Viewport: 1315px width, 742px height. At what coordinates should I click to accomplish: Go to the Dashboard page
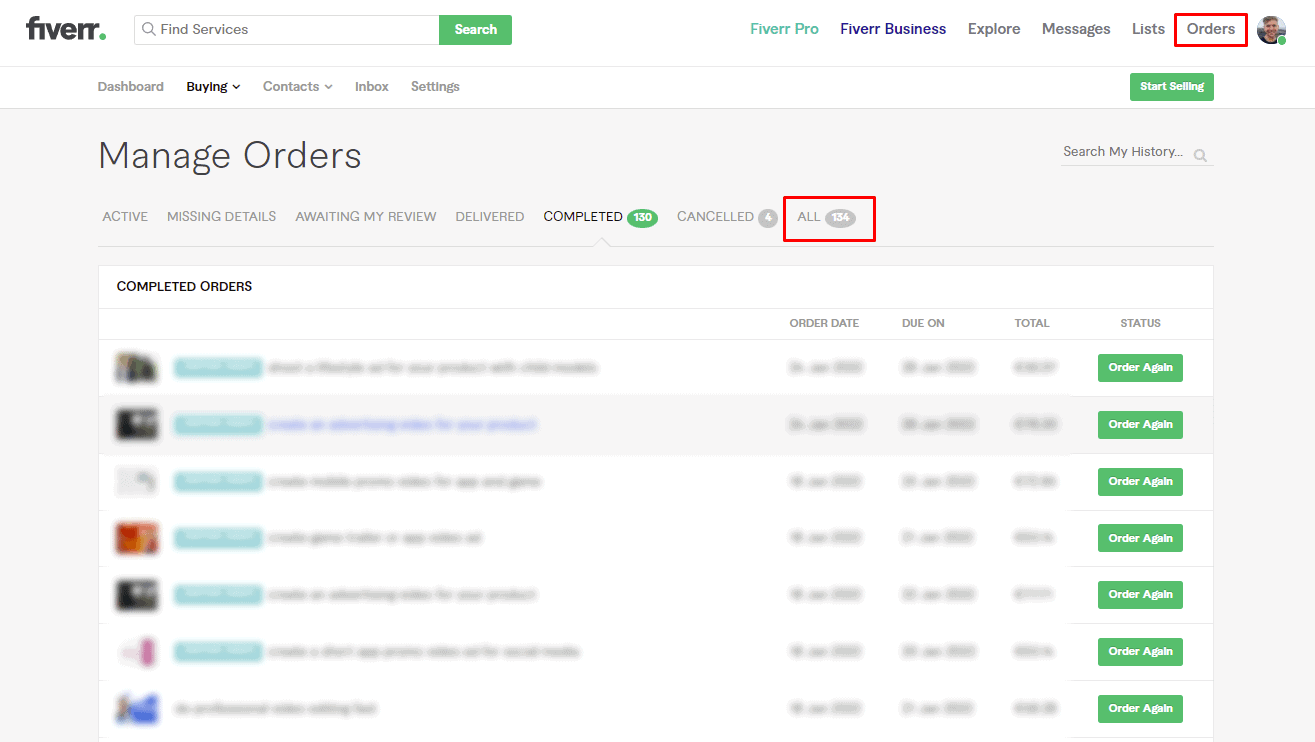131,87
